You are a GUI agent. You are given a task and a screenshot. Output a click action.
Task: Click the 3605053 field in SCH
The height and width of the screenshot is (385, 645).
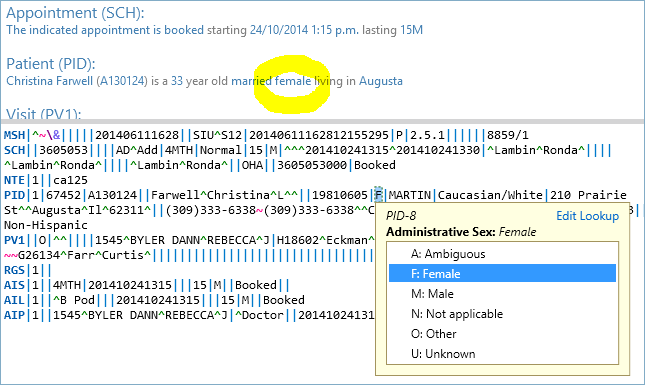(63, 150)
